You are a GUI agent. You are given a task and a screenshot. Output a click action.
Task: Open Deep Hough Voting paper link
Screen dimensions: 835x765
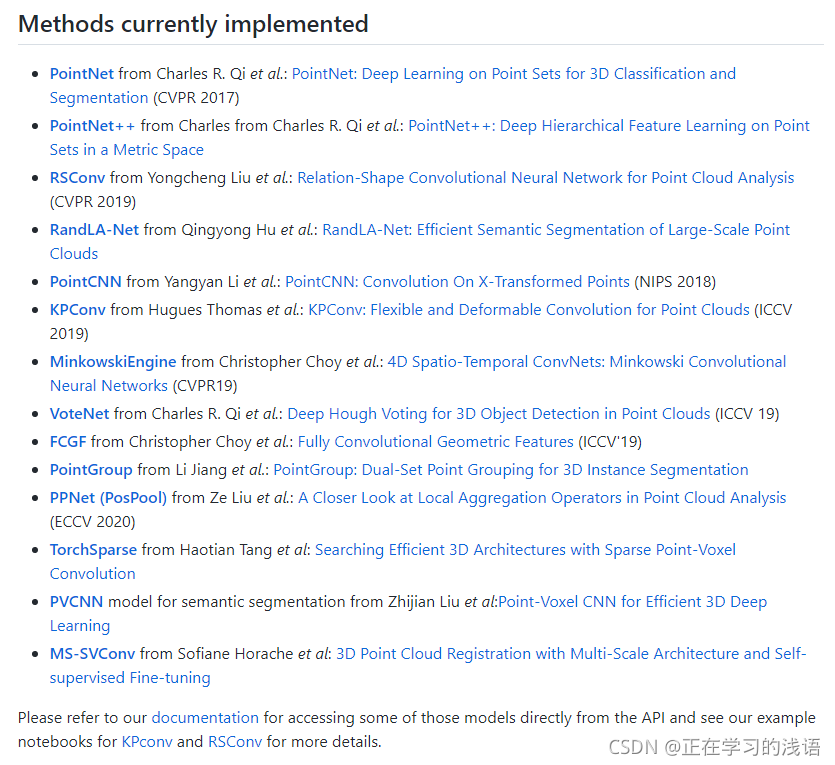499,414
